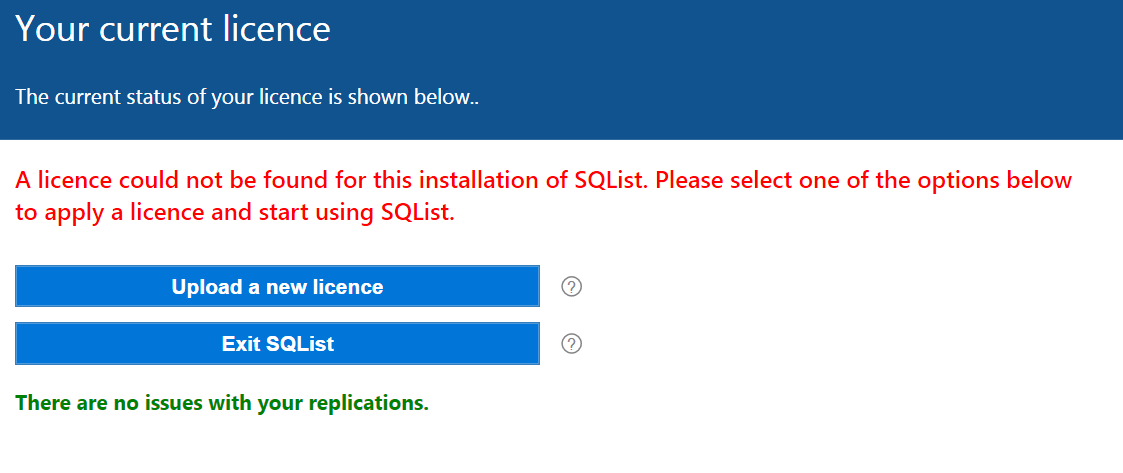1123x473 pixels.
Task: Start uploading a new licence file
Action: click(x=277, y=287)
